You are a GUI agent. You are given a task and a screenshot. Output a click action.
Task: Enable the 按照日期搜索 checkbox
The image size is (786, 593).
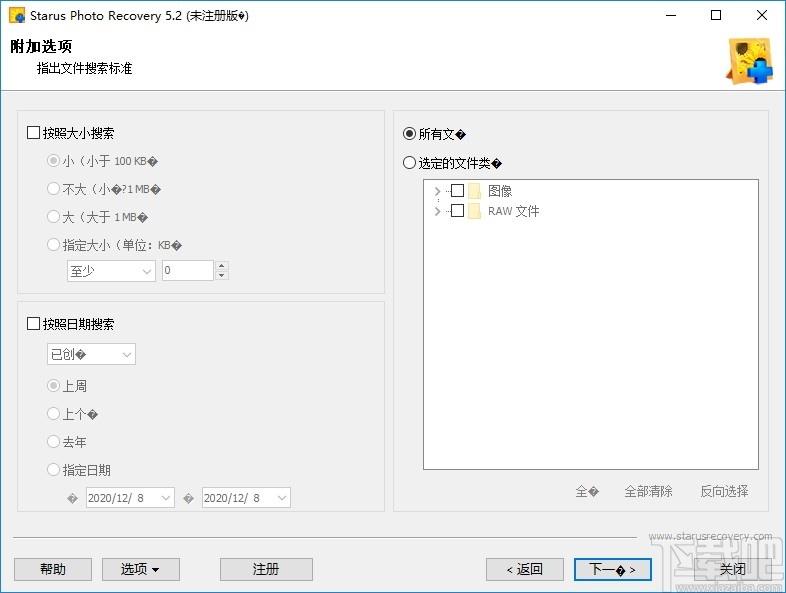pyautogui.click(x=33, y=324)
